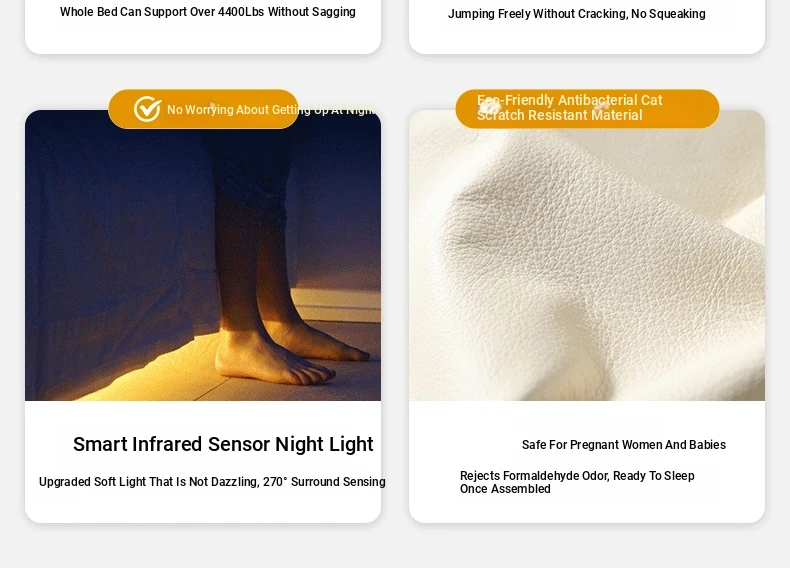Viewport: 790px width, 568px height.
Task: Open the white leather texture image
Action: click(587, 255)
